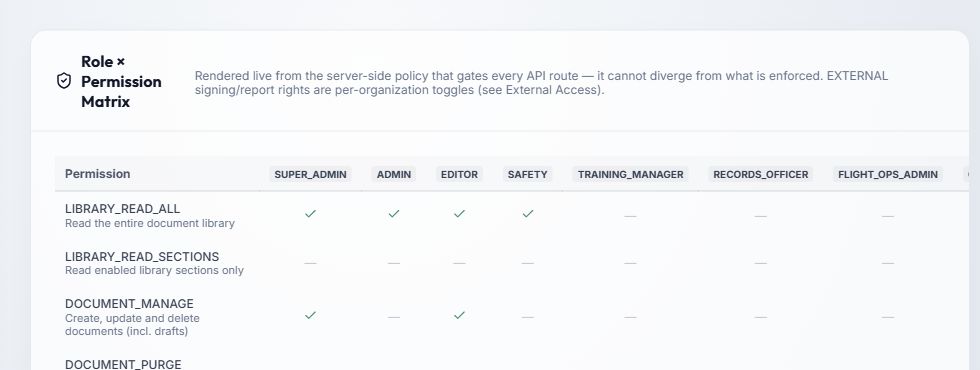Image resolution: width=980 pixels, height=370 pixels.
Task: Click LIBRARY_READ_ALL checkmark under ADMIN
Action: tap(394, 214)
